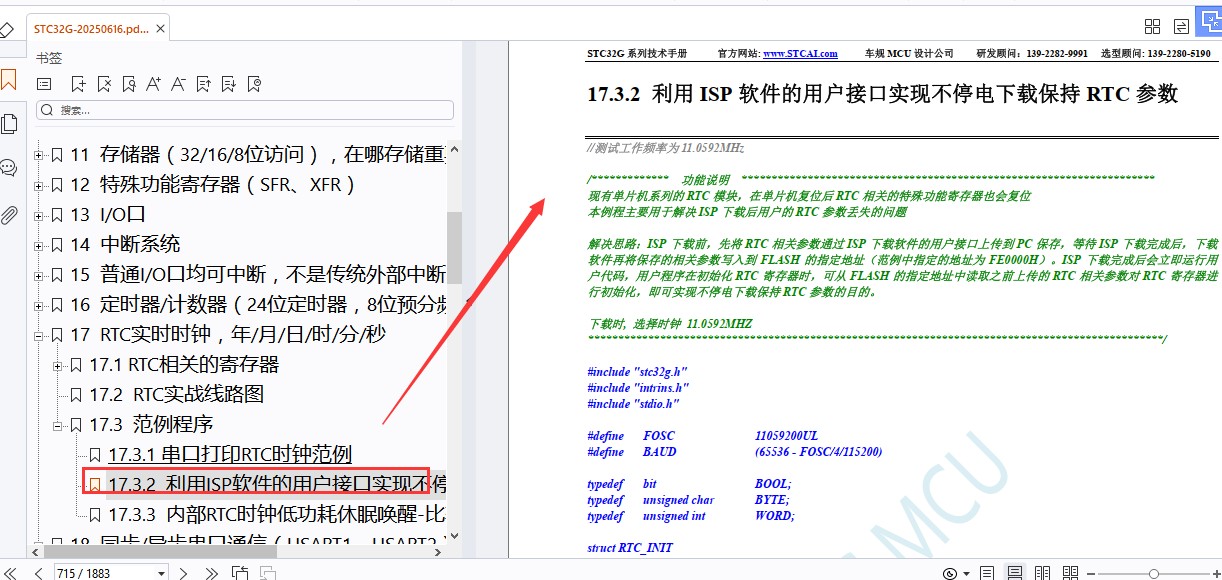The width and height of the screenshot is (1222, 580).
Task: Open the bookmark options list icon
Action: [44, 84]
